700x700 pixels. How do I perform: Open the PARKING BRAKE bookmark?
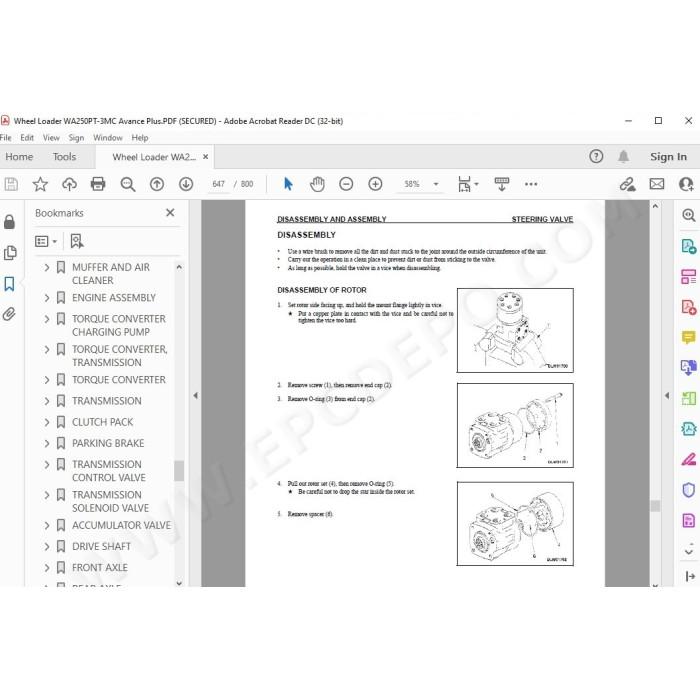coord(108,443)
